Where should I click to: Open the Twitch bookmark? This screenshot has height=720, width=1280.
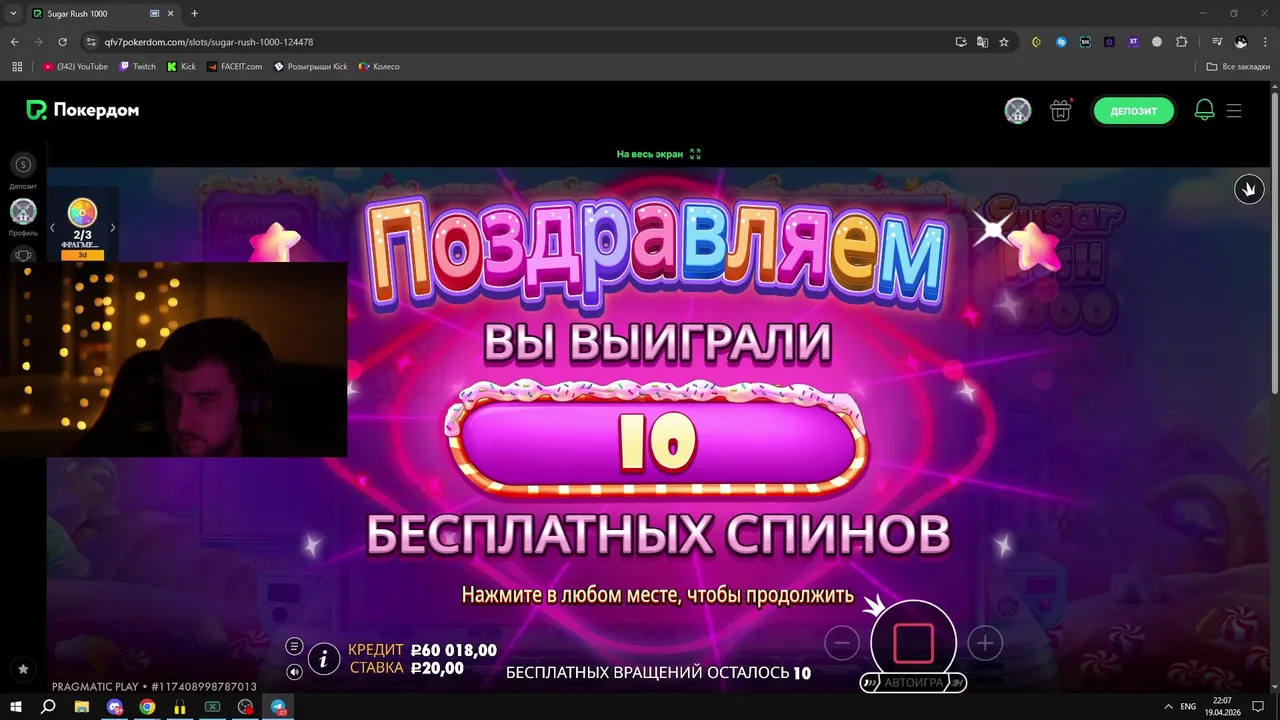137,67
